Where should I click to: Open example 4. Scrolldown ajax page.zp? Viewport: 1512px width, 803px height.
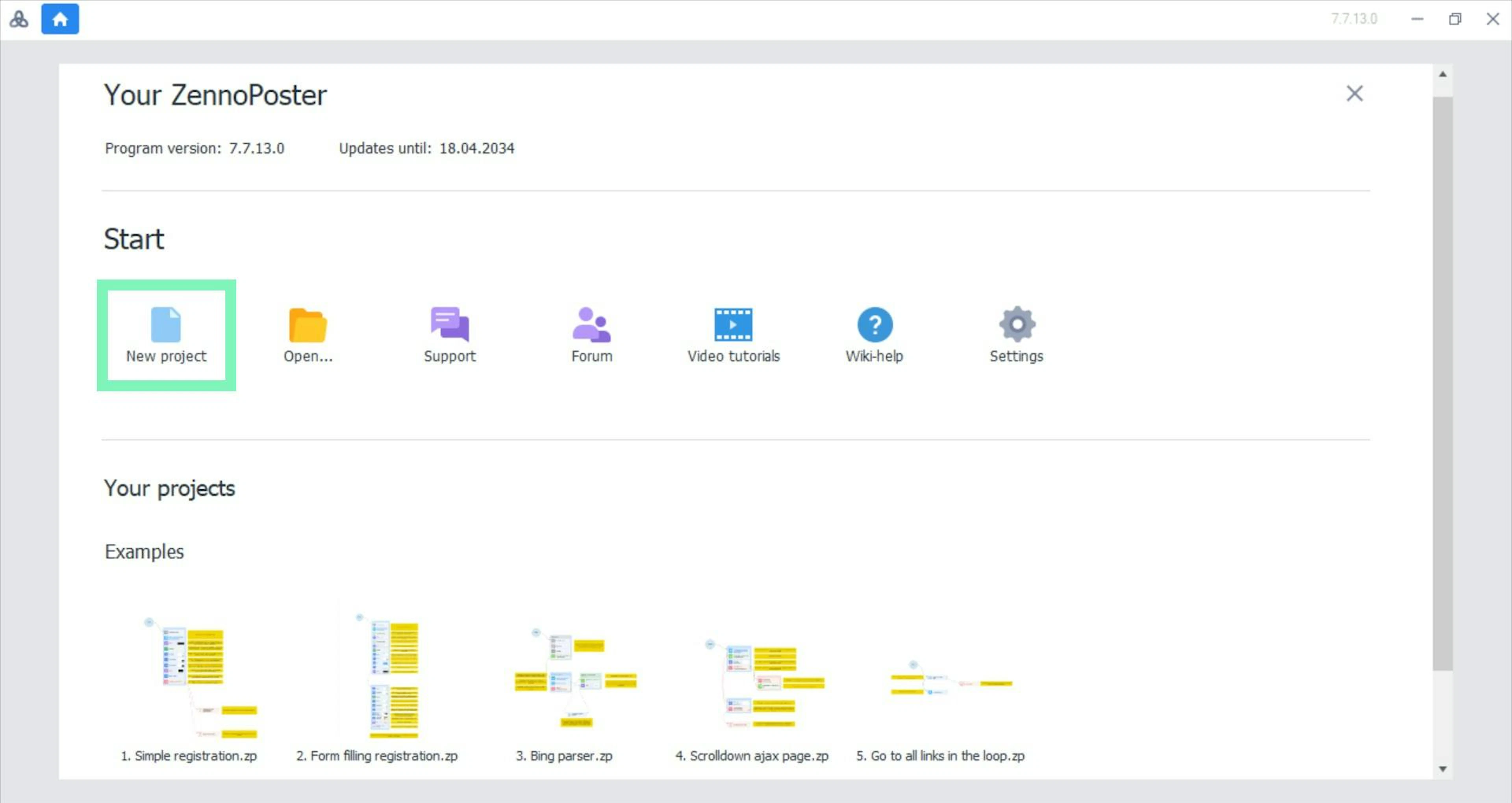tap(752, 699)
